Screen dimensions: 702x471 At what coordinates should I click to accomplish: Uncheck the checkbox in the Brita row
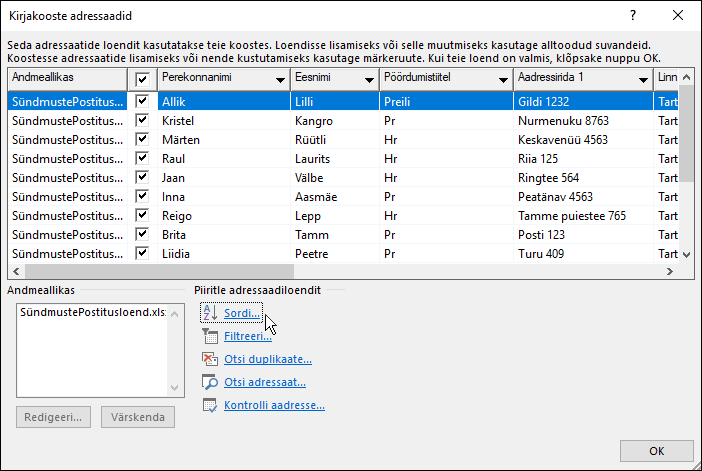[x=142, y=234]
